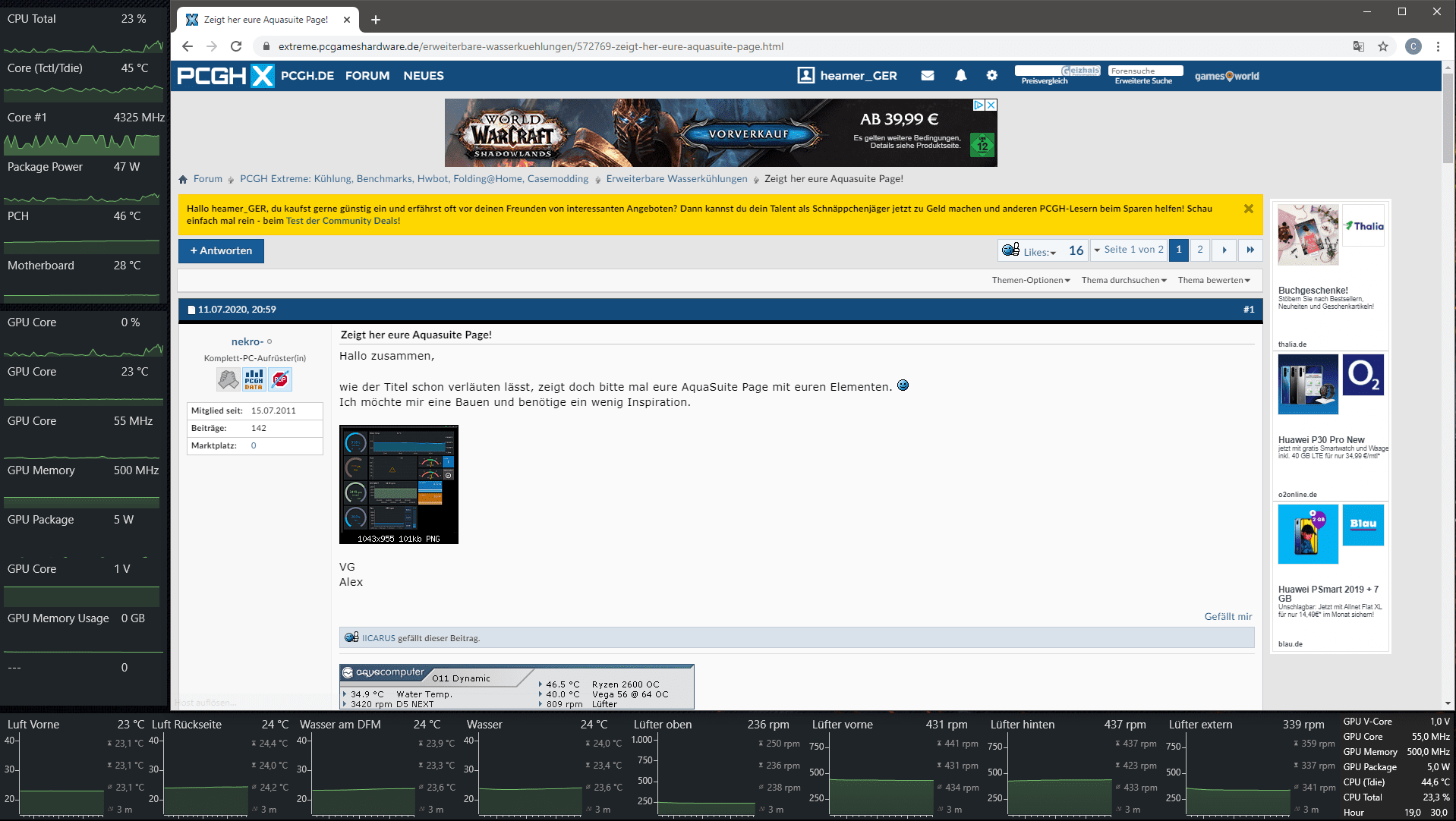Select page 2 in pagination

[x=1199, y=250]
